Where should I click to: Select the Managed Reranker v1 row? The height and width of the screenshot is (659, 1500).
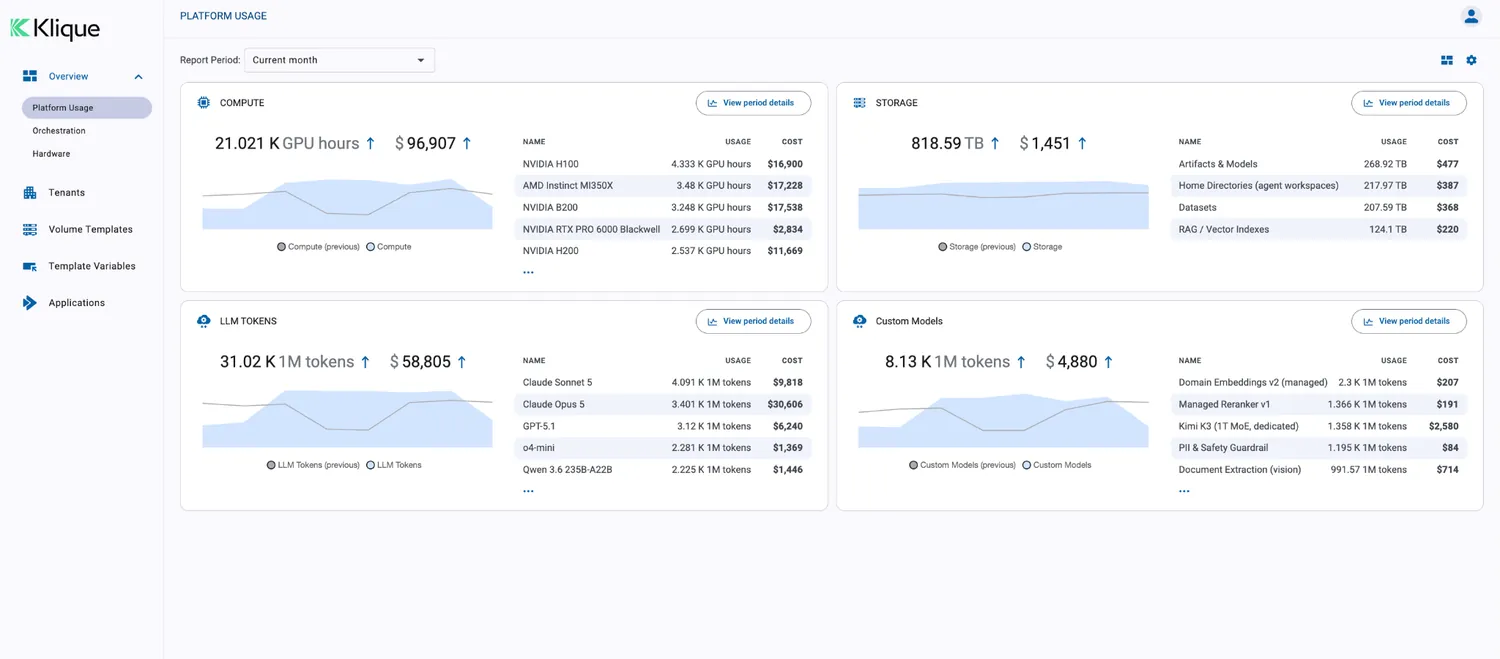coord(1319,405)
